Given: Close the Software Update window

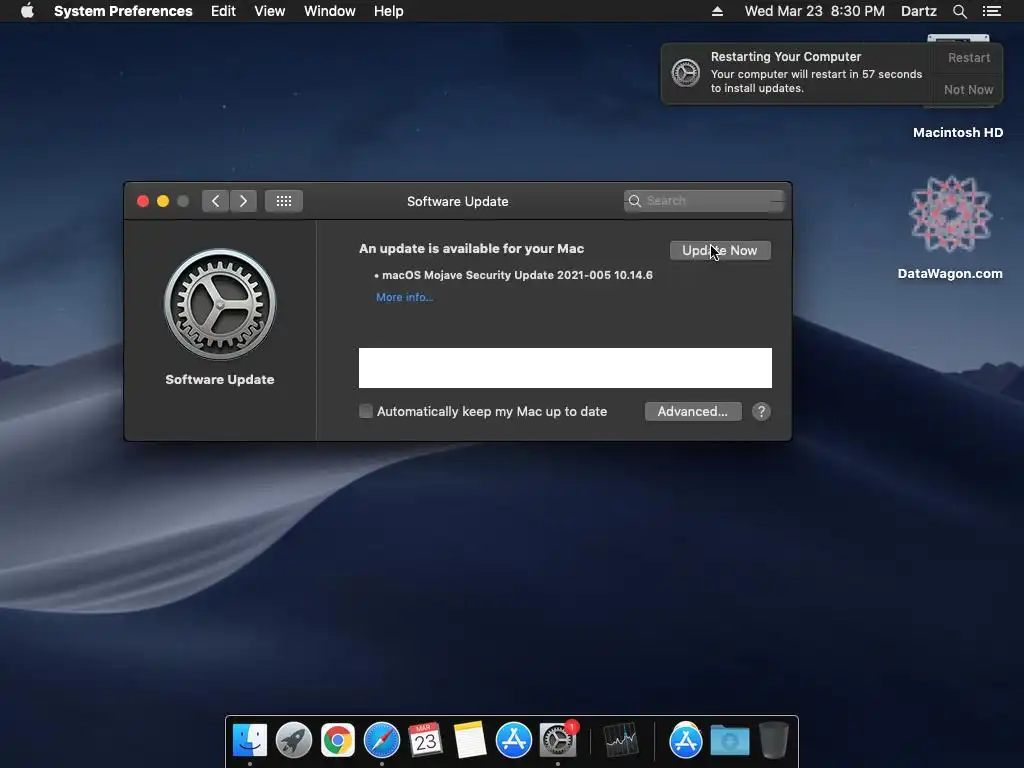Looking at the screenshot, I should coord(142,201).
